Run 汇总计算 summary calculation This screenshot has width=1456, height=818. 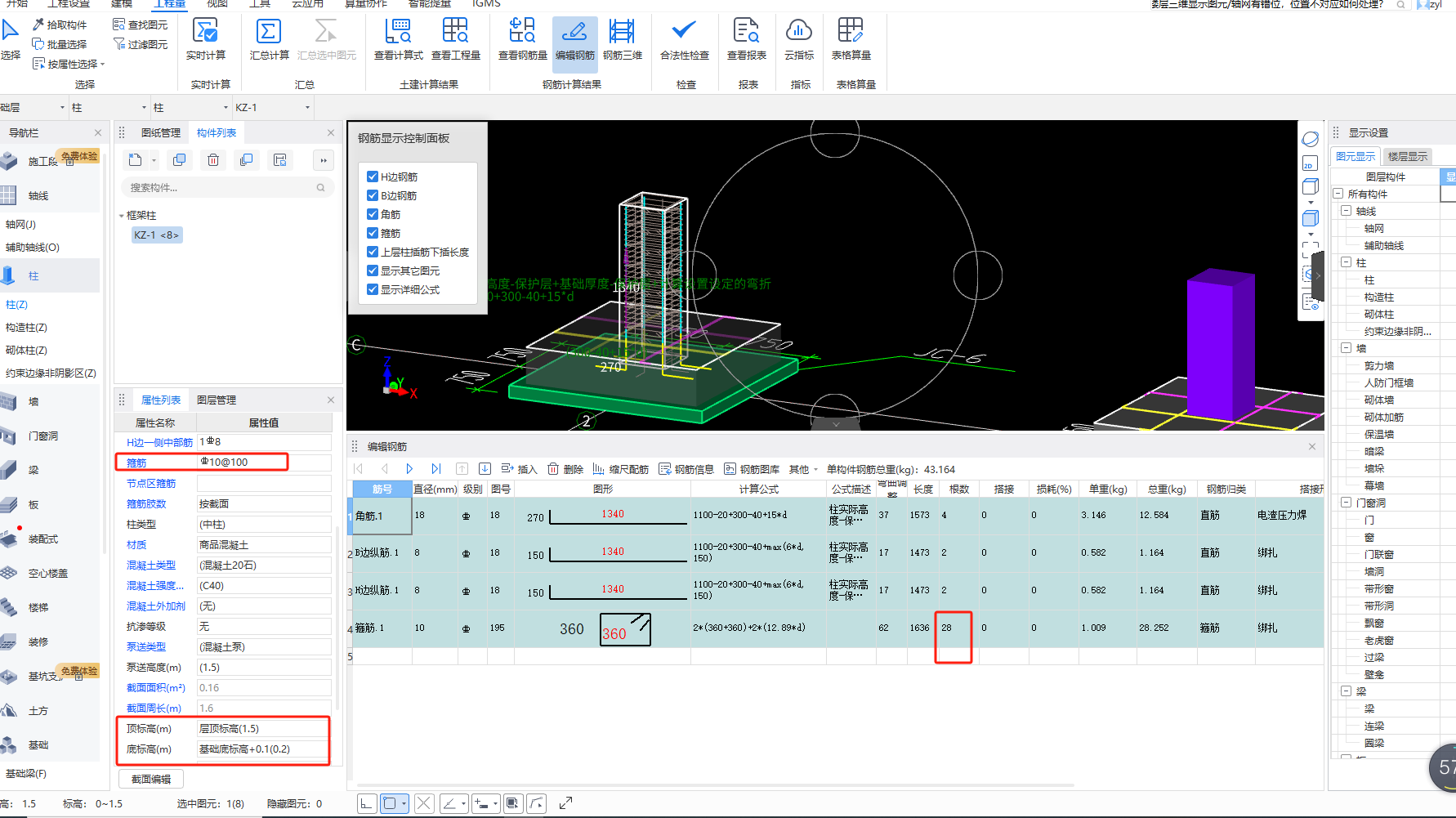click(269, 39)
